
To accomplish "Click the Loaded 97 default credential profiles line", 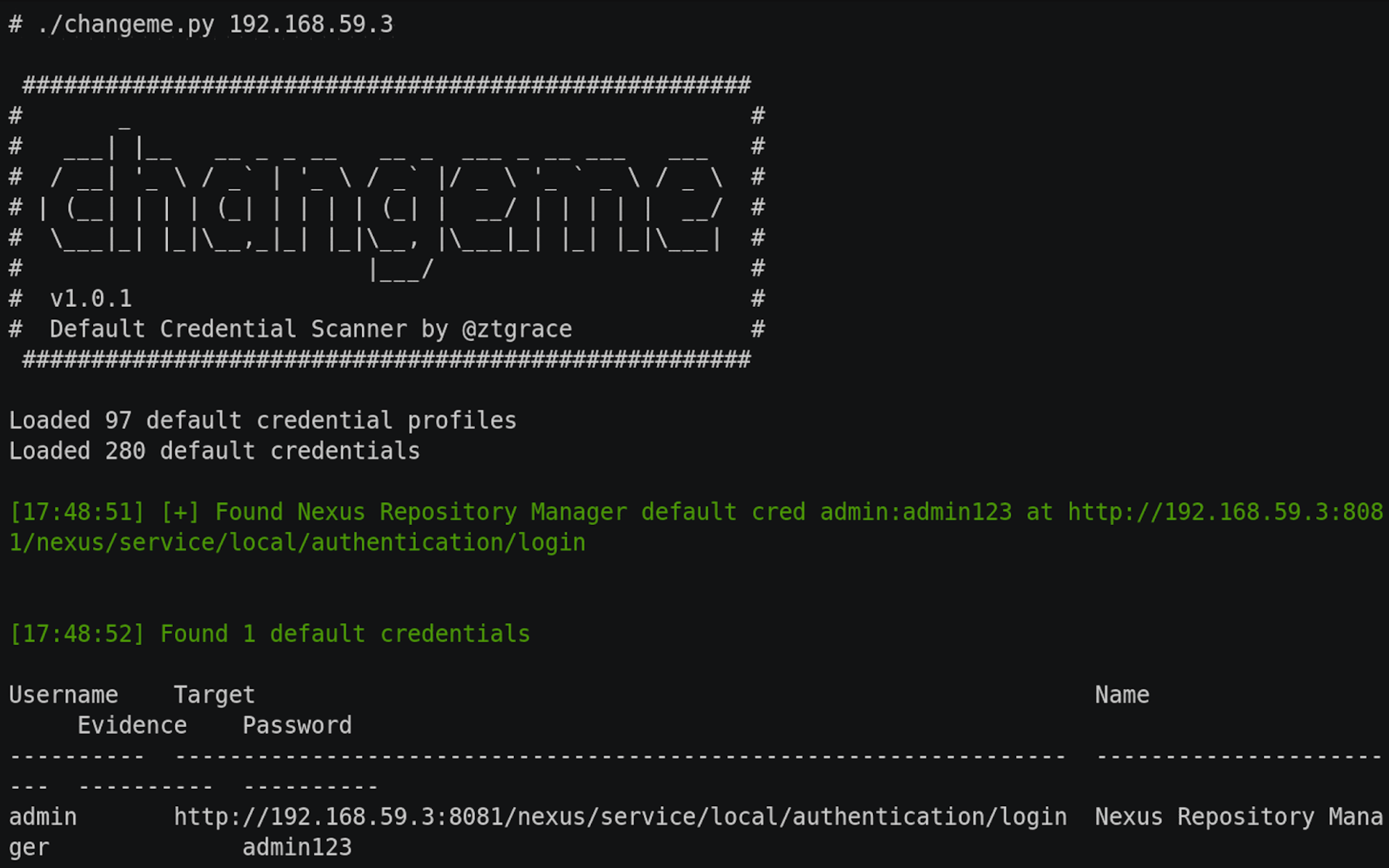I will pyautogui.click(x=263, y=421).
